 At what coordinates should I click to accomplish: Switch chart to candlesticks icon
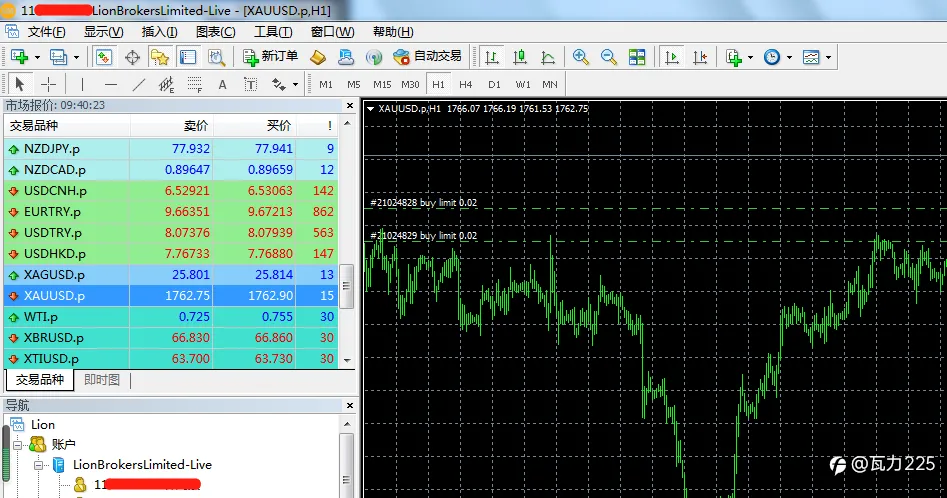coord(519,57)
